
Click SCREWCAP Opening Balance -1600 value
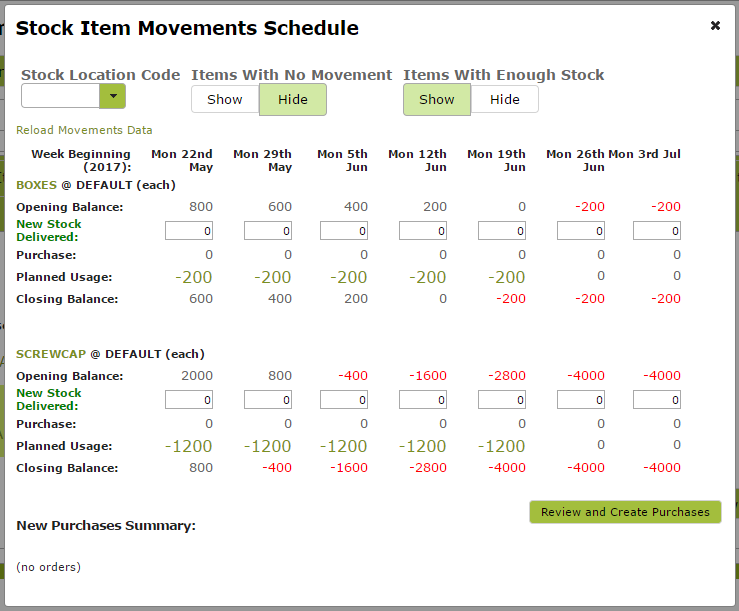pos(427,376)
